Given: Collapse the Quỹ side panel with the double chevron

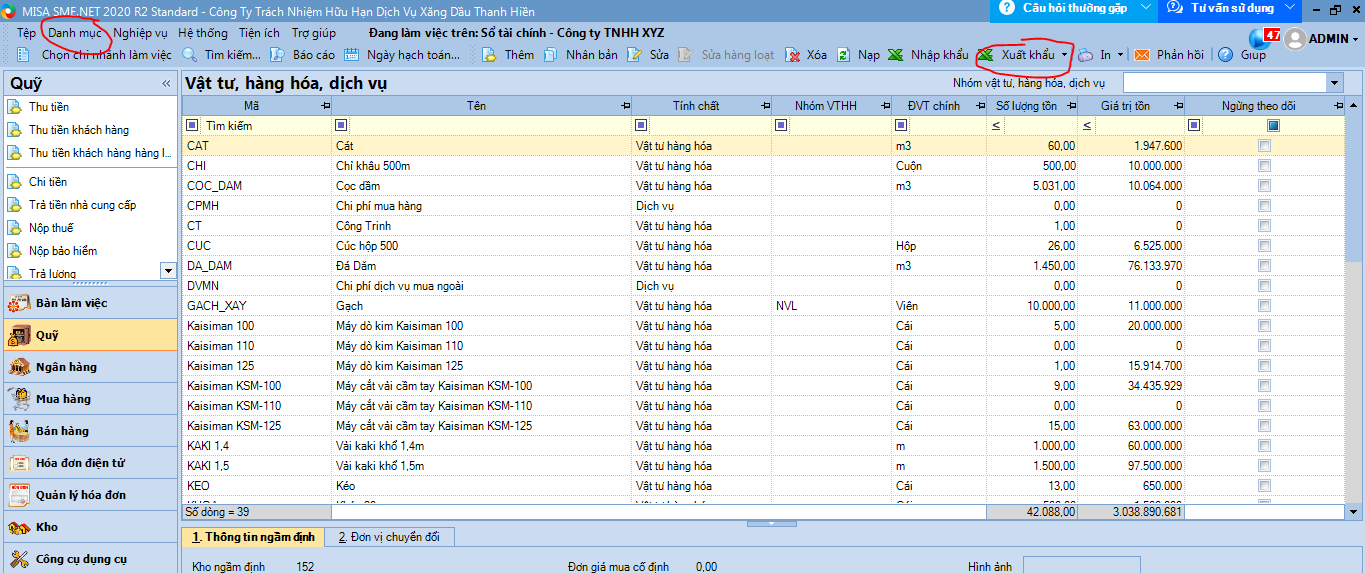Looking at the screenshot, I should click(166, 84).
